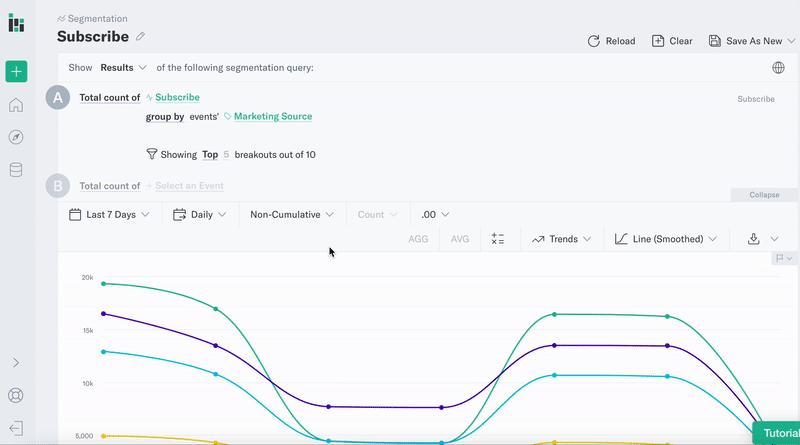
Task: Expand the sidebar with arrow icon
Action: pos(16,363)
